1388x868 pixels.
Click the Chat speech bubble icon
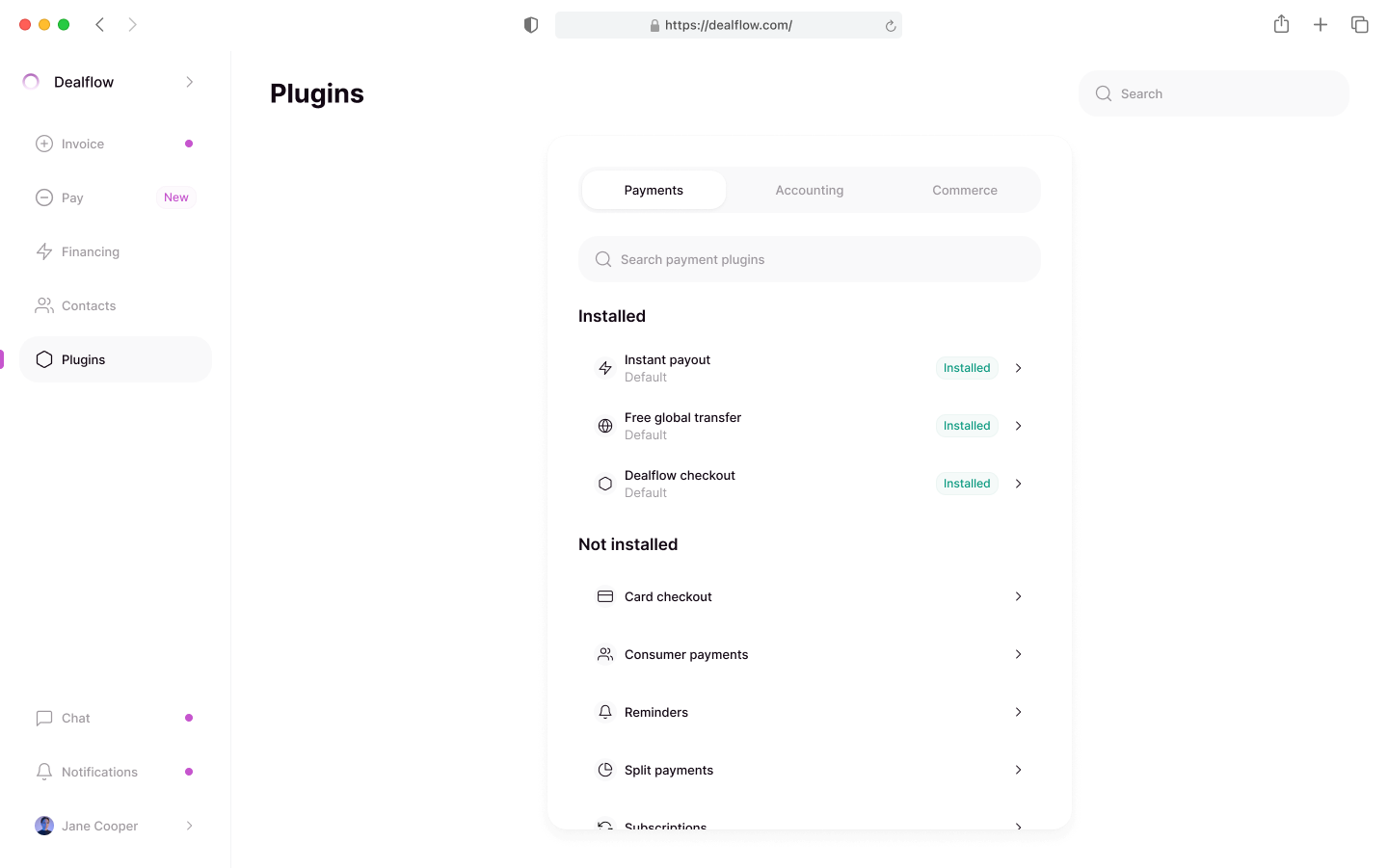click(x=44, y=718)
